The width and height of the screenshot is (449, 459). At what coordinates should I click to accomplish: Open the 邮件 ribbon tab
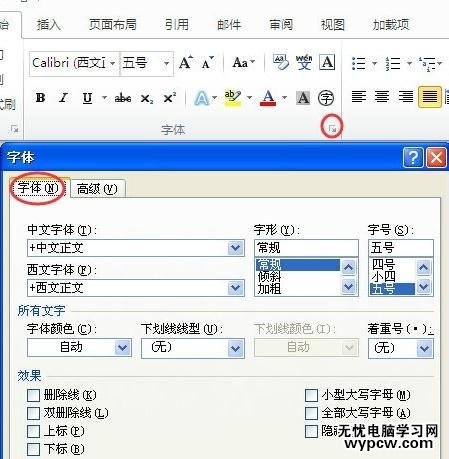pyautogui.click(x=229, y=24)
